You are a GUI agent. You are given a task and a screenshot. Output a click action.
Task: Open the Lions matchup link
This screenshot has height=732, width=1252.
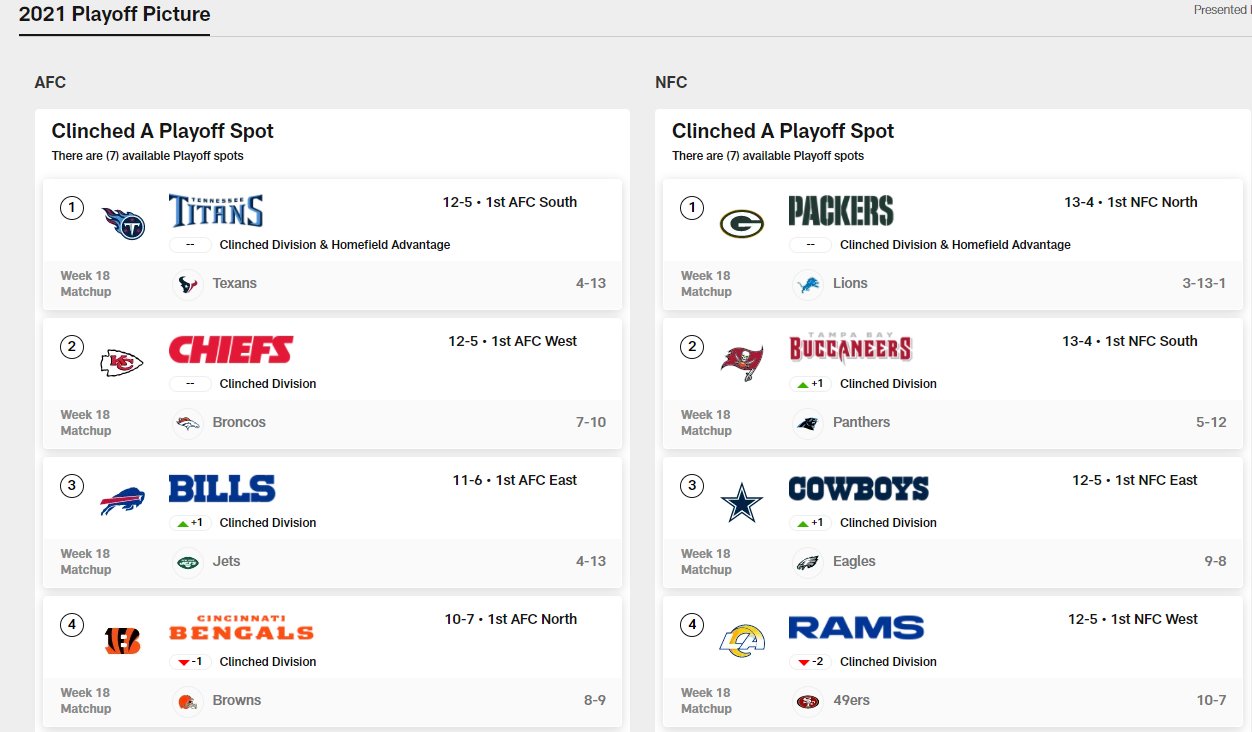pos(850,284)
